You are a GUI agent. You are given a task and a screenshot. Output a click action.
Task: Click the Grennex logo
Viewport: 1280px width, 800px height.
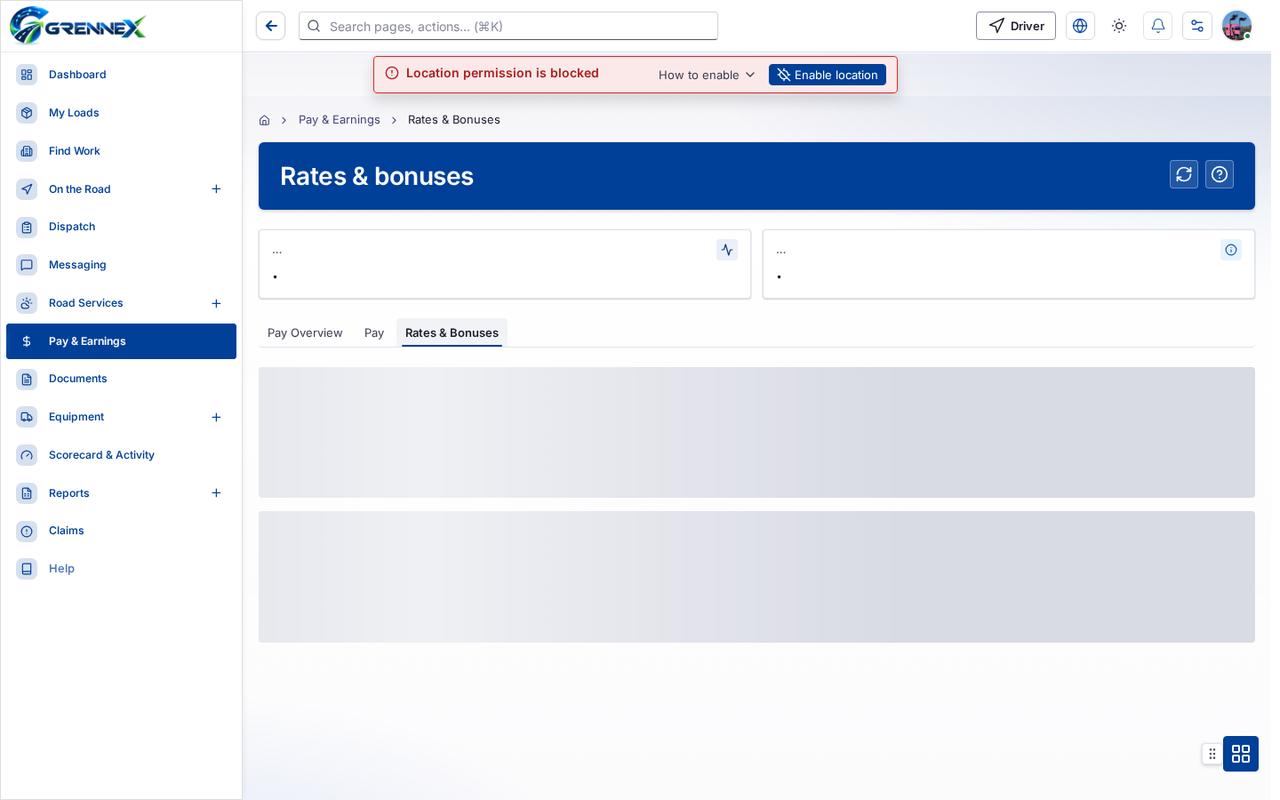(x=78, y=26)
